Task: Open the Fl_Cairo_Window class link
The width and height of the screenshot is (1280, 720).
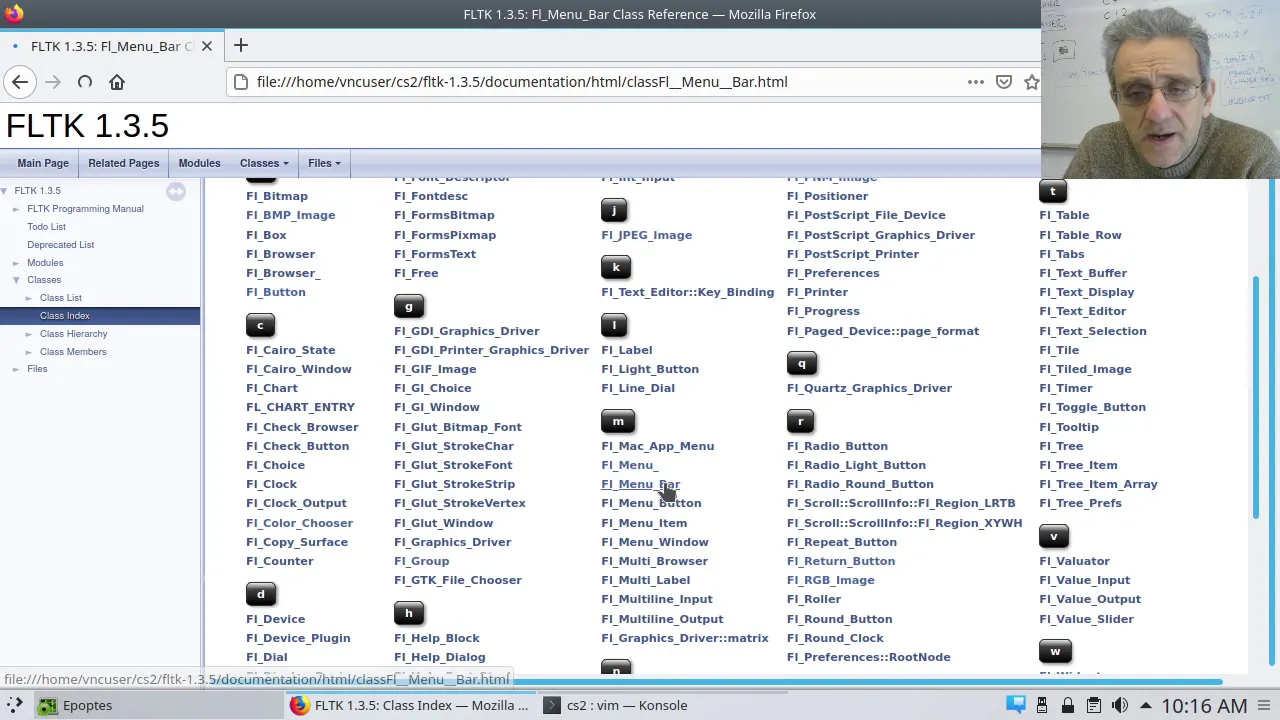Action: pos(299,369)
